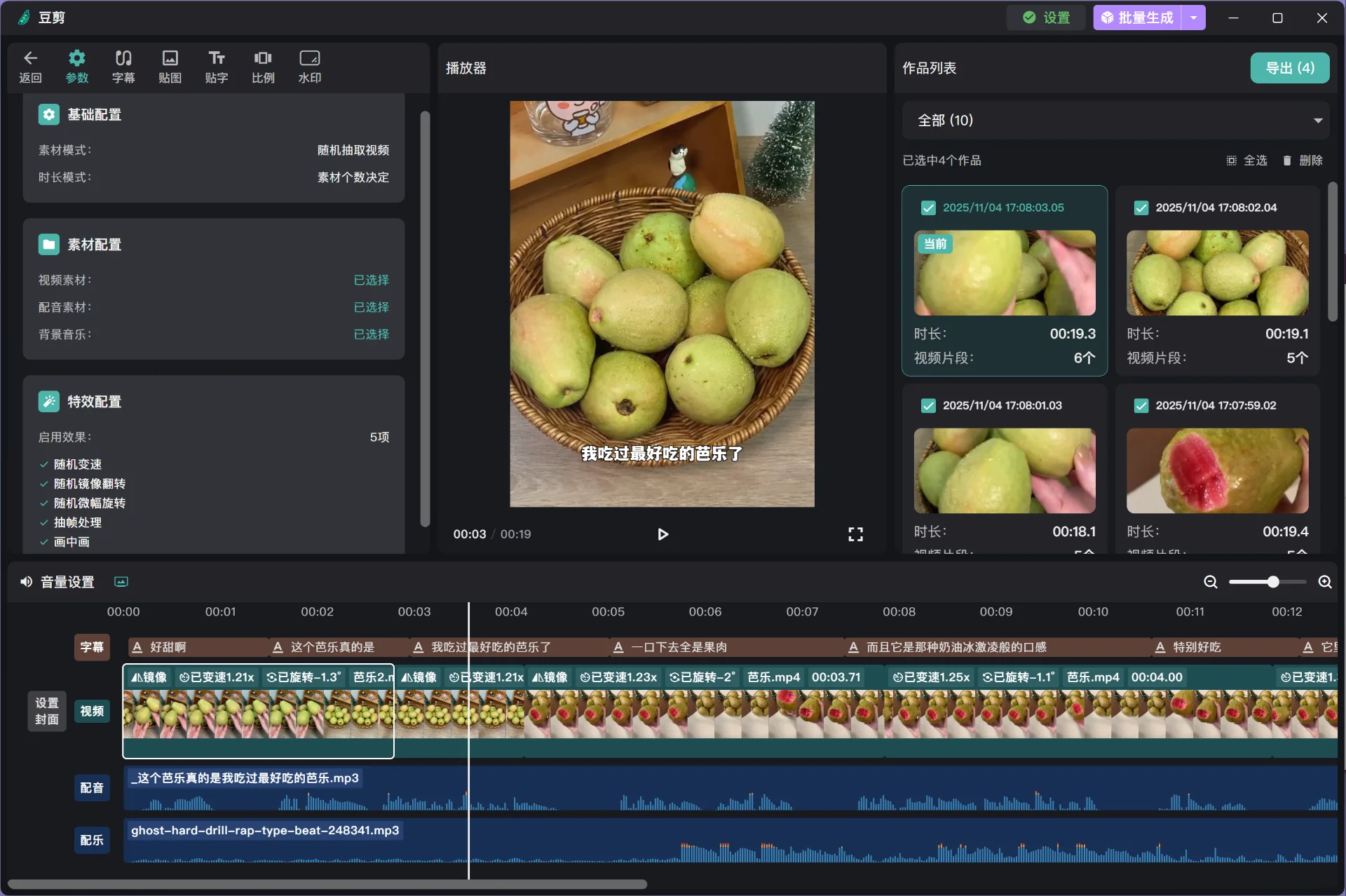Toggle the 17:07:59.02 work checkbox

pyautogui.click(x=1141, y=406)
